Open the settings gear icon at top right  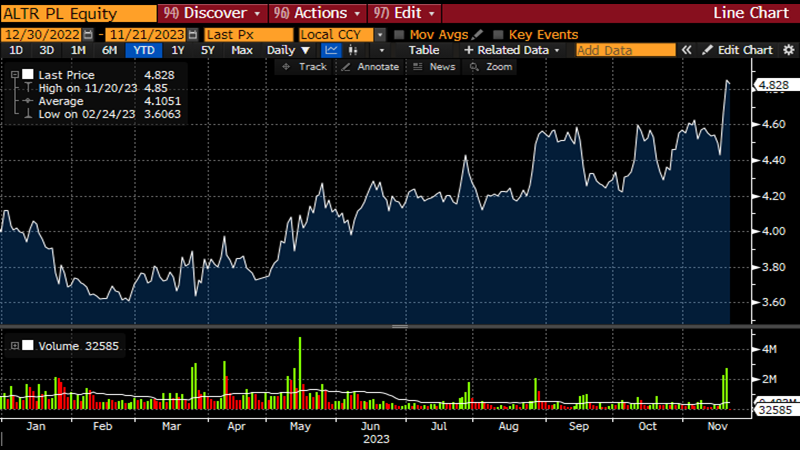coord(787,50)
